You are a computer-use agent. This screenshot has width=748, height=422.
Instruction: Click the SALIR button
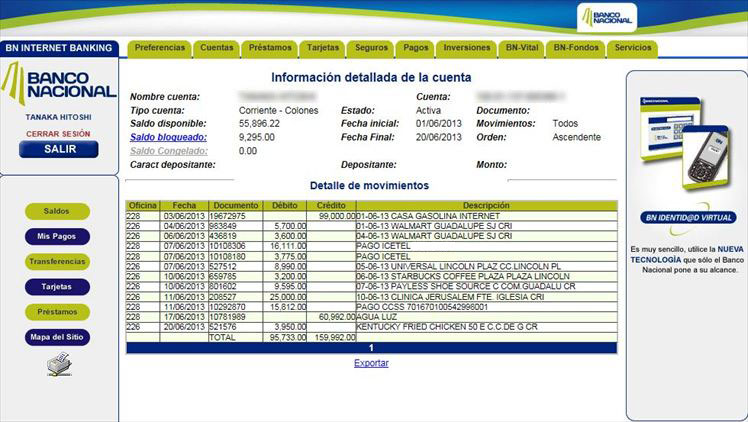[59, 149]
